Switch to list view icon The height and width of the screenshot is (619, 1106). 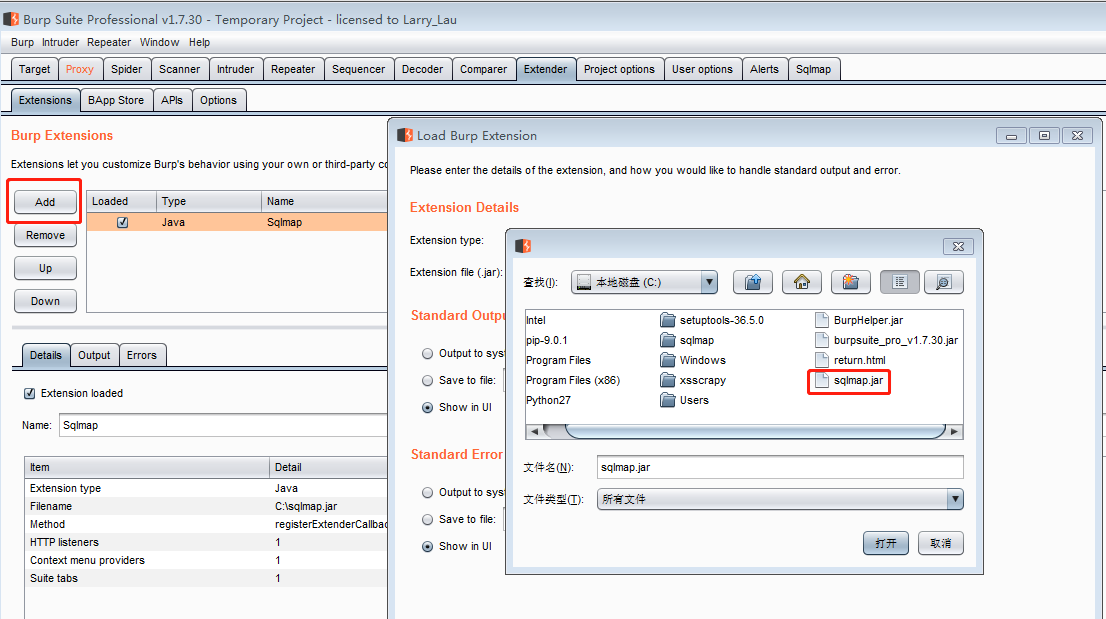899,283
